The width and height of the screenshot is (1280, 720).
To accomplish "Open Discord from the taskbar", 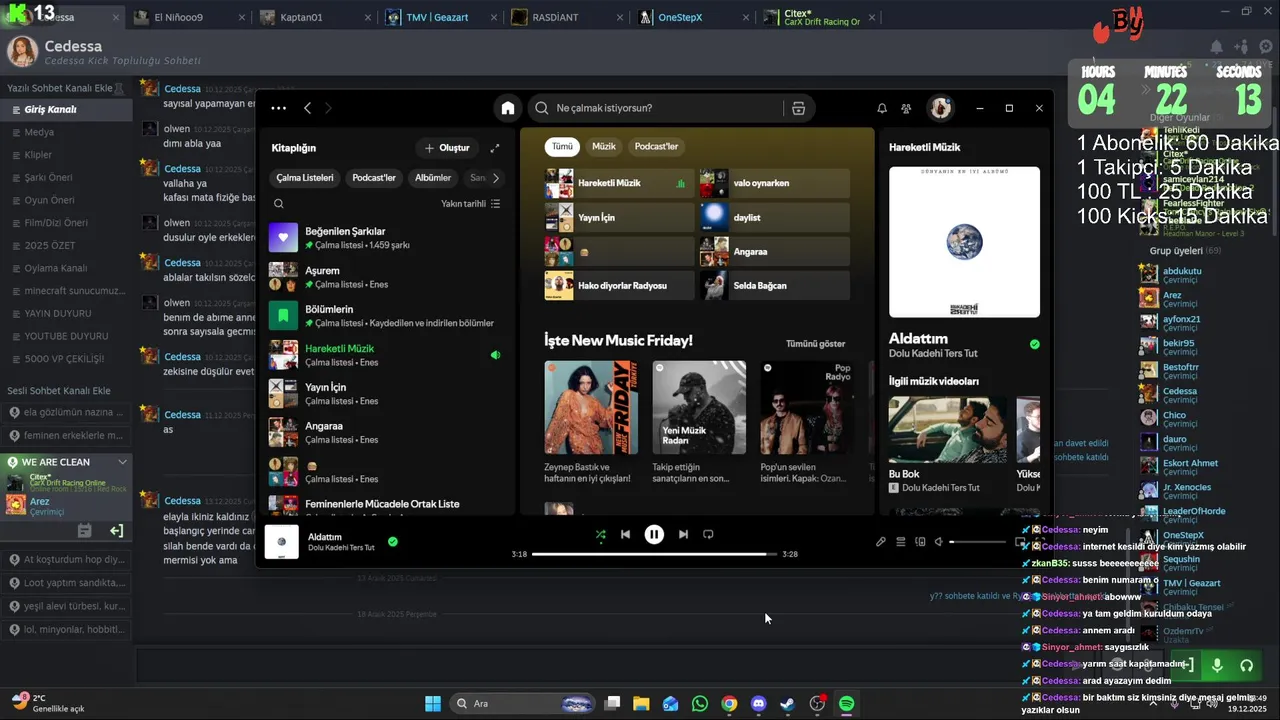I will tap(758, 704).
